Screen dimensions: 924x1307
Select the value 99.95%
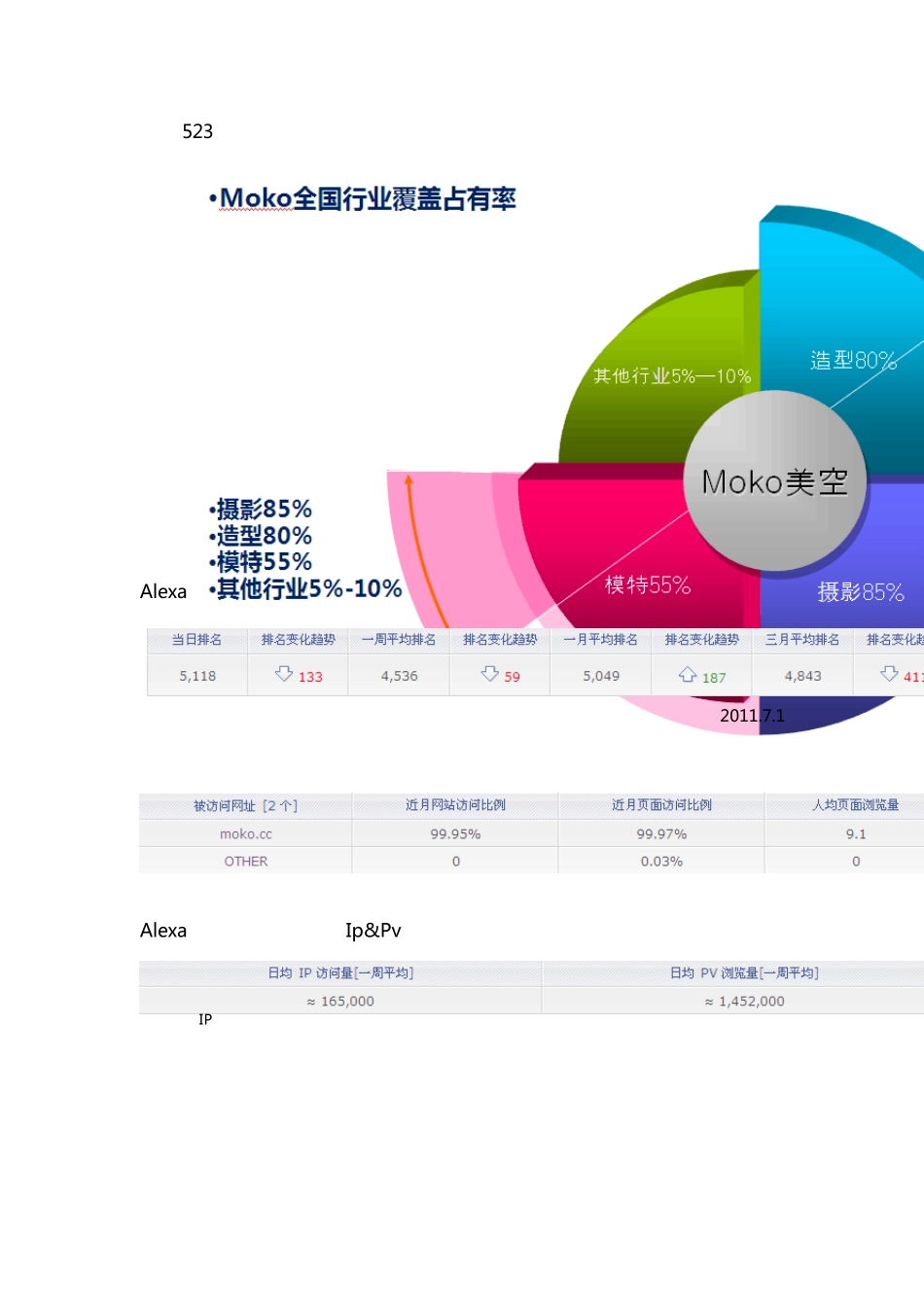point(455,834)
